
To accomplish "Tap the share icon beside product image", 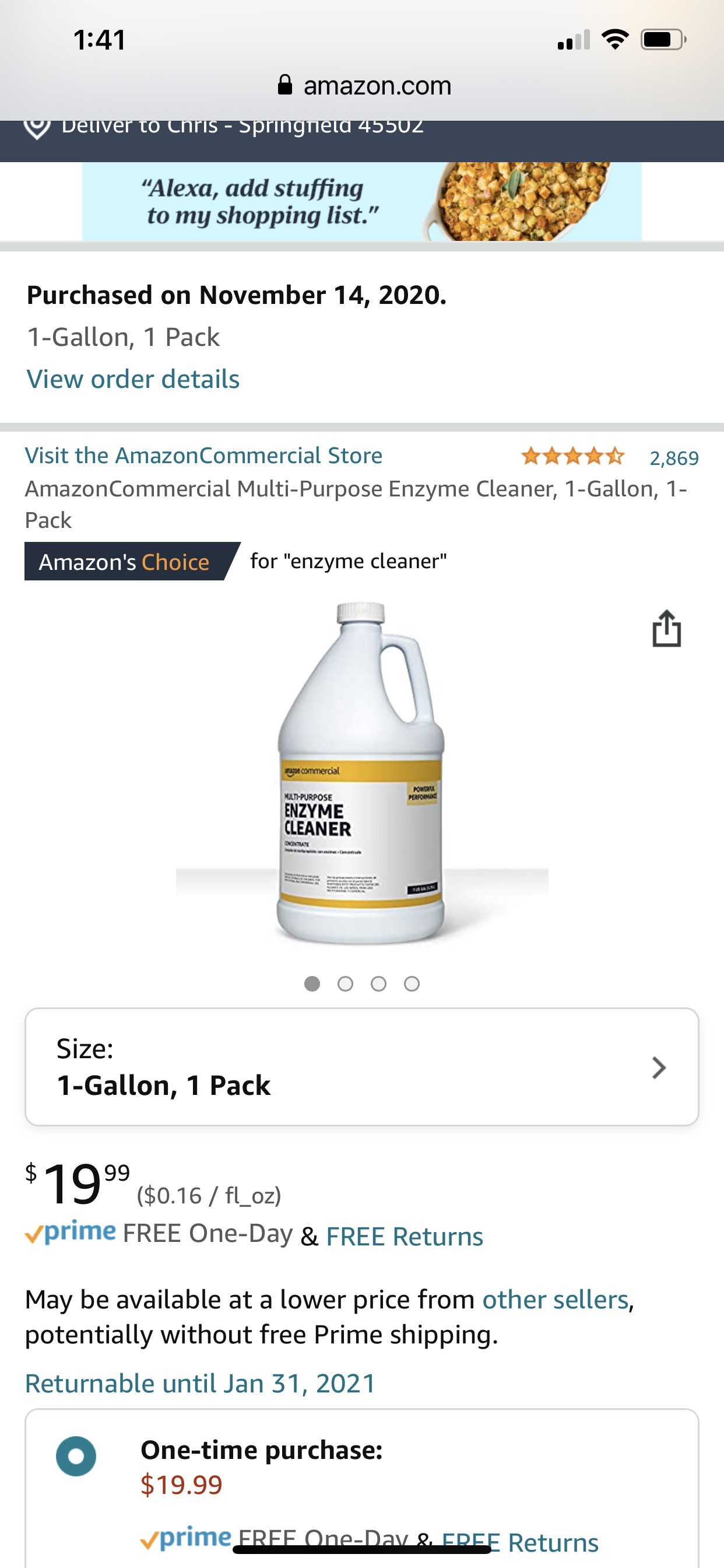I will (x=666, y=628).
